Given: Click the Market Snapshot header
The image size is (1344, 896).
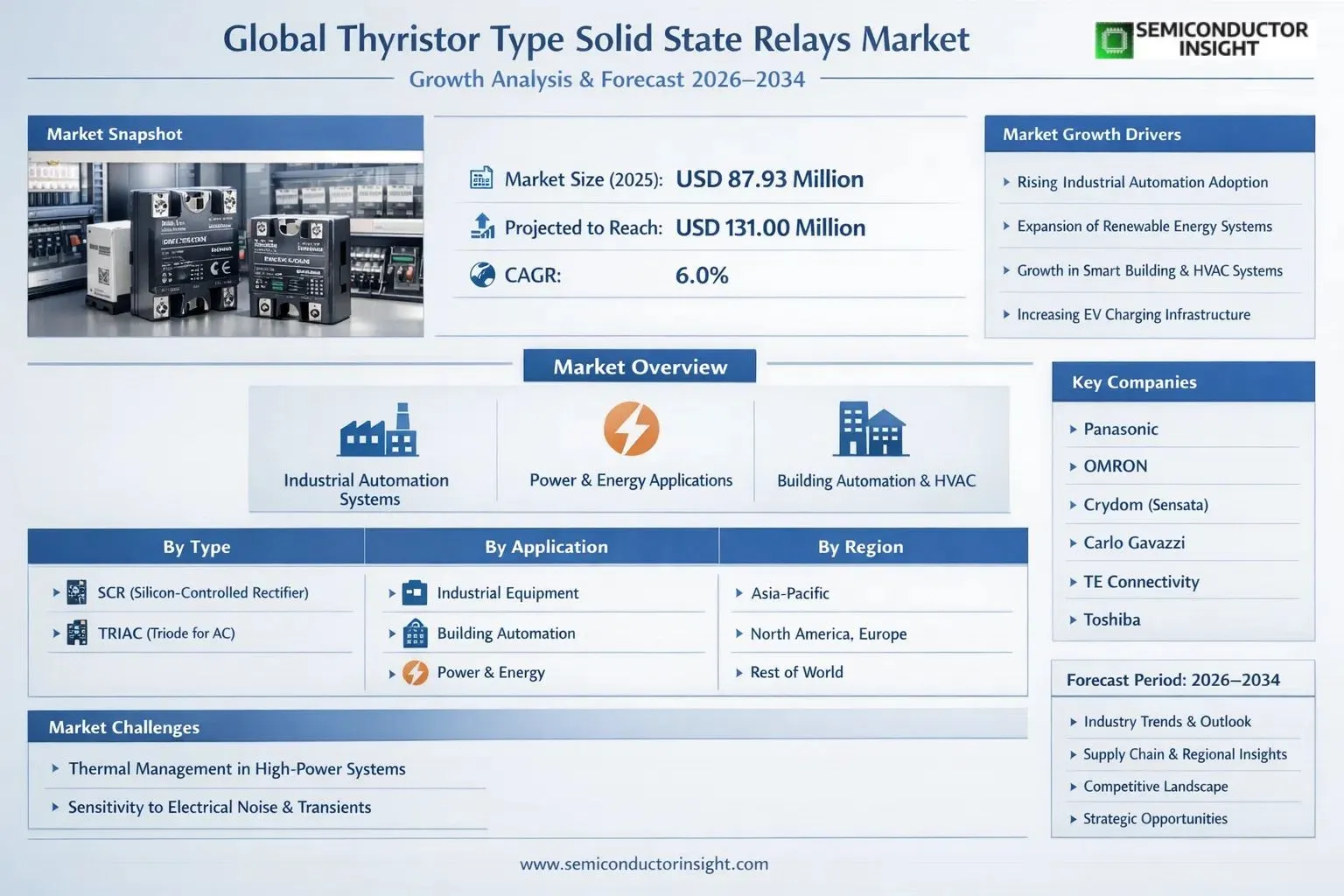Looking at the screenshot, I should click(x=226, y=134).
